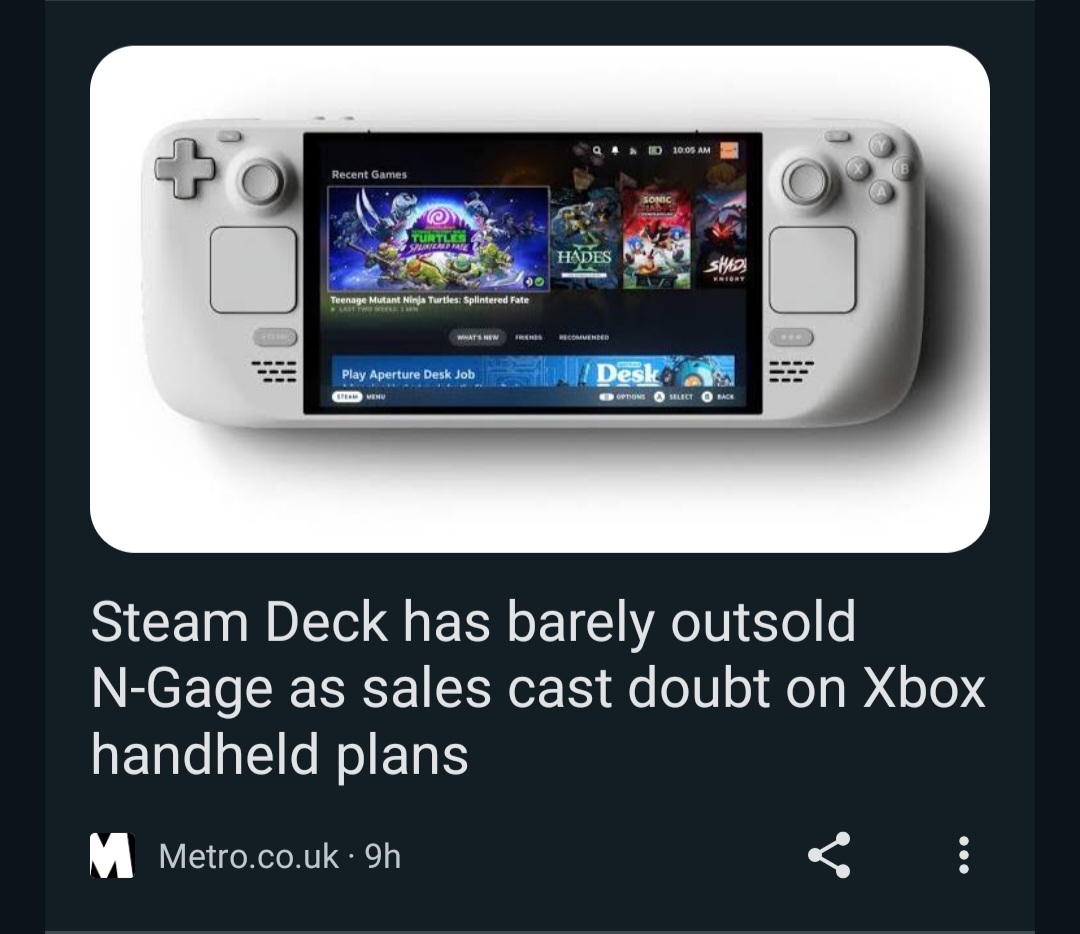Click the orange profile avatar on Deck screen
1080x934 pixels.
[x=729, y=150]
